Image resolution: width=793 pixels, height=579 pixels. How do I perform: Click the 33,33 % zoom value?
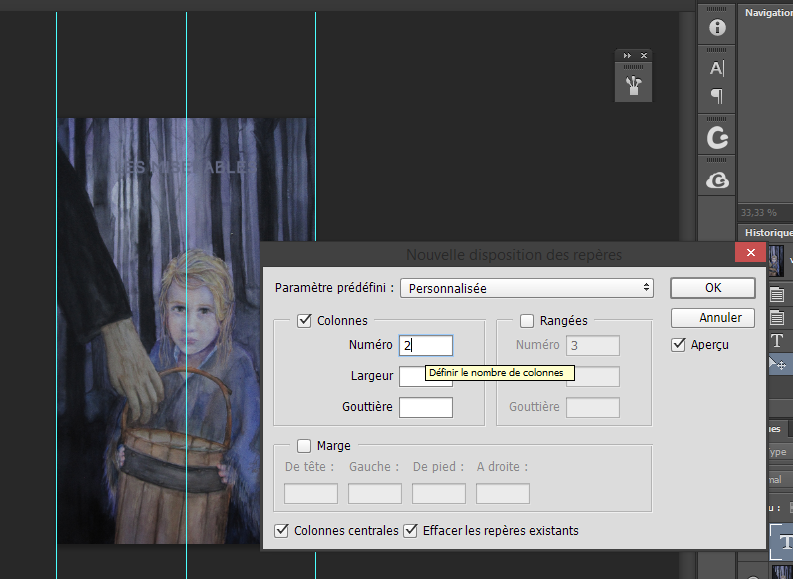pyautogui.click(x=759, y=213)
